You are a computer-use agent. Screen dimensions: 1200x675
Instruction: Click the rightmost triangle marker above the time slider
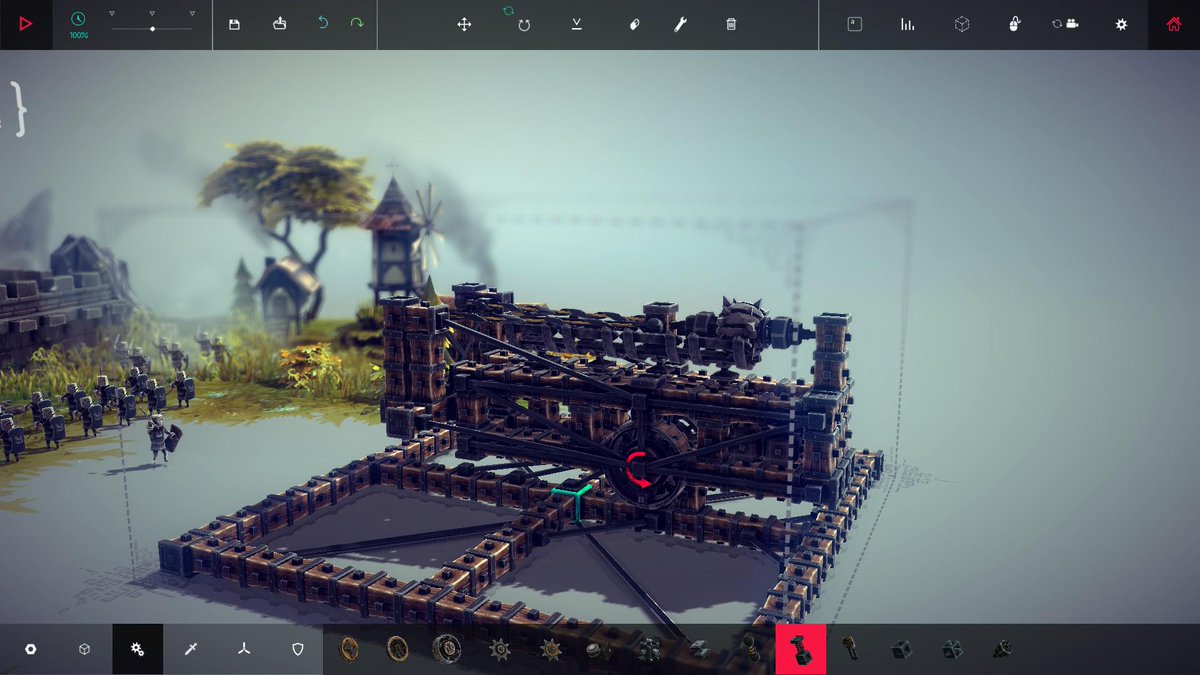(192, 14)
